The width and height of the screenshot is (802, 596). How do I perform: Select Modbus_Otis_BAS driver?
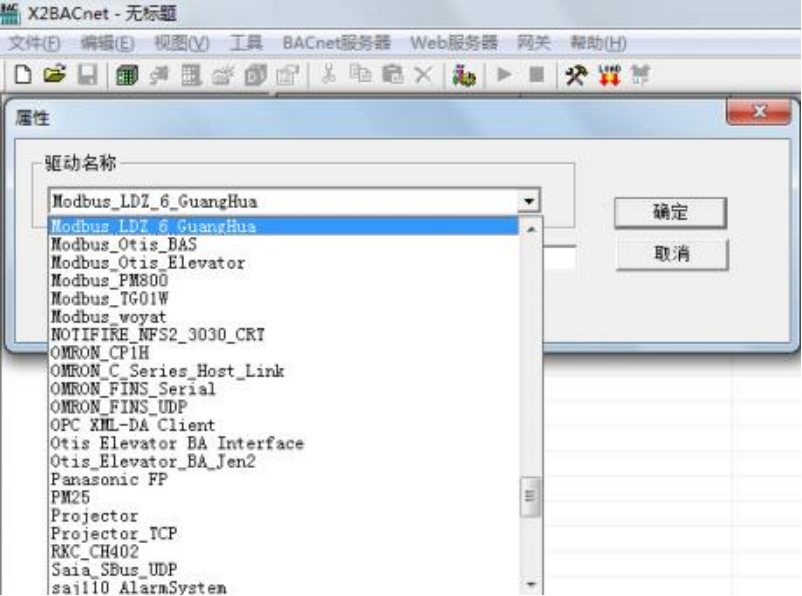283,245
